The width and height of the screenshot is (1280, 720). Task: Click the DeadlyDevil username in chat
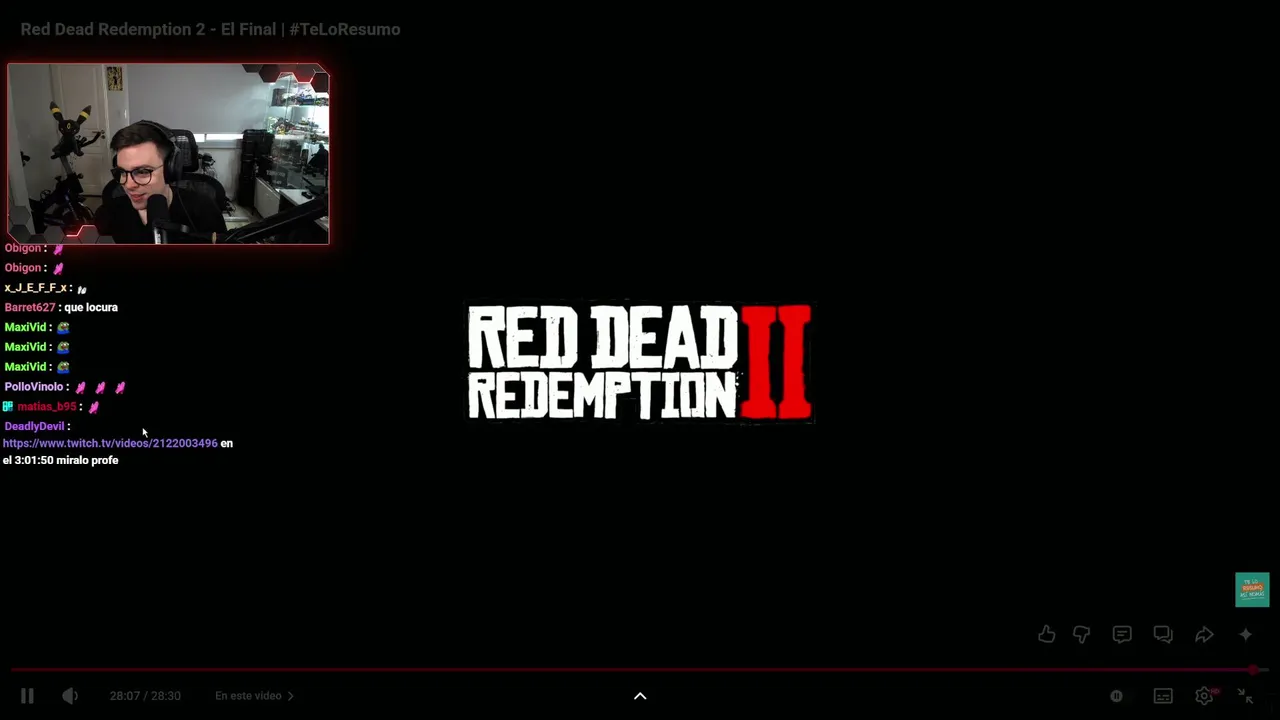point(34,426)
